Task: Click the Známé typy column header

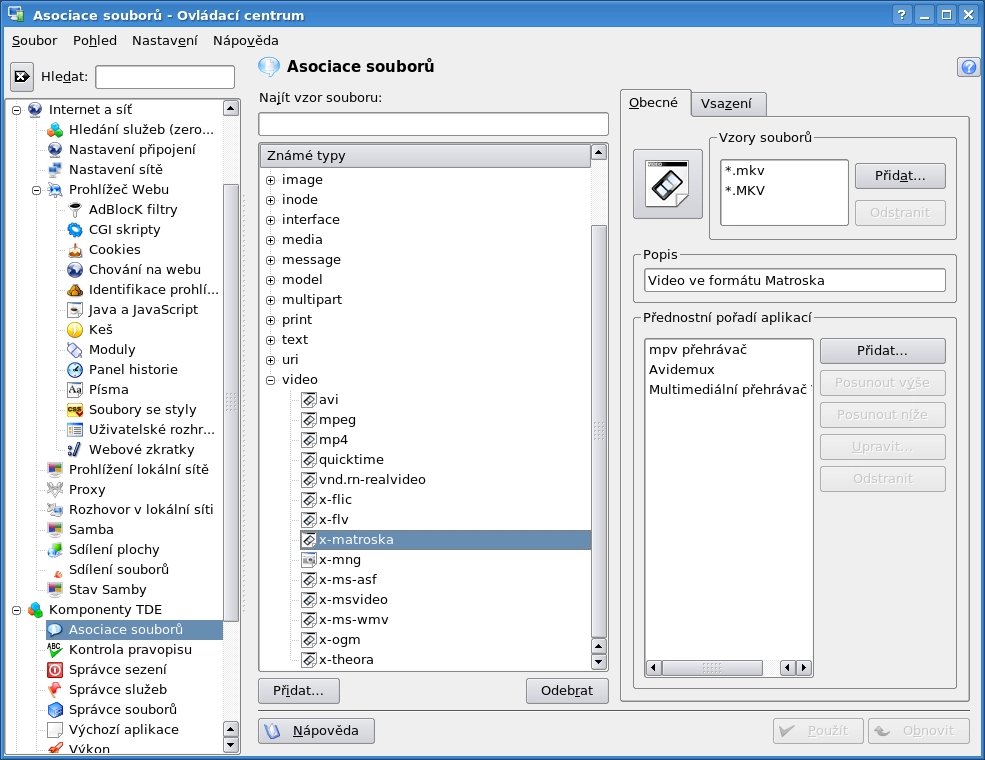Action: pyautogui.click(x=425, y=155)
